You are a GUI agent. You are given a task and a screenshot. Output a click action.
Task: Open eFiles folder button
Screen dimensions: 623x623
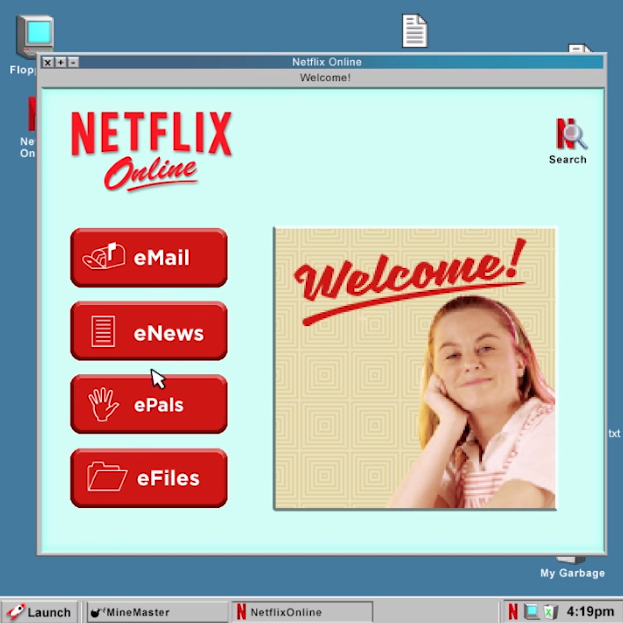click(x=149, y=478)
